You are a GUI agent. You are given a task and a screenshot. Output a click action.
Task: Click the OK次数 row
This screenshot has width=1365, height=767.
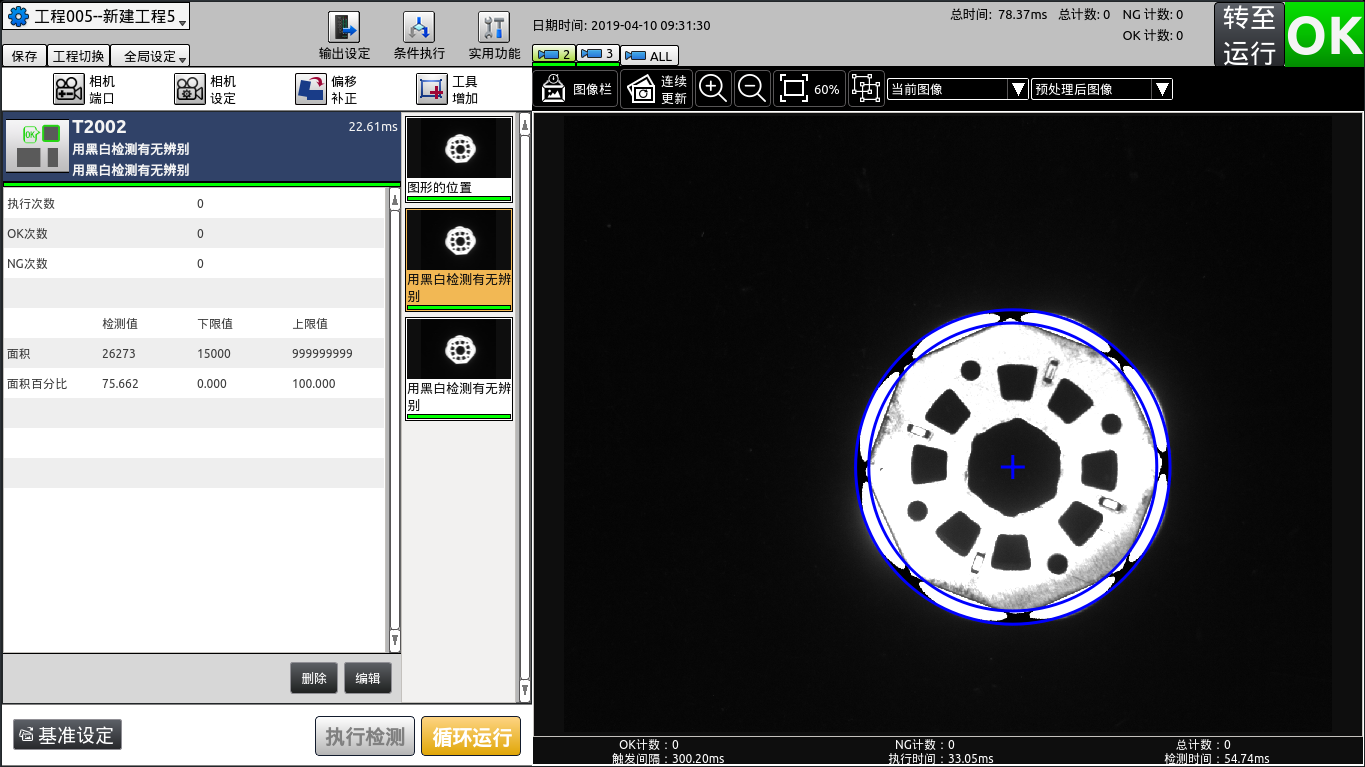pos(194,233)
